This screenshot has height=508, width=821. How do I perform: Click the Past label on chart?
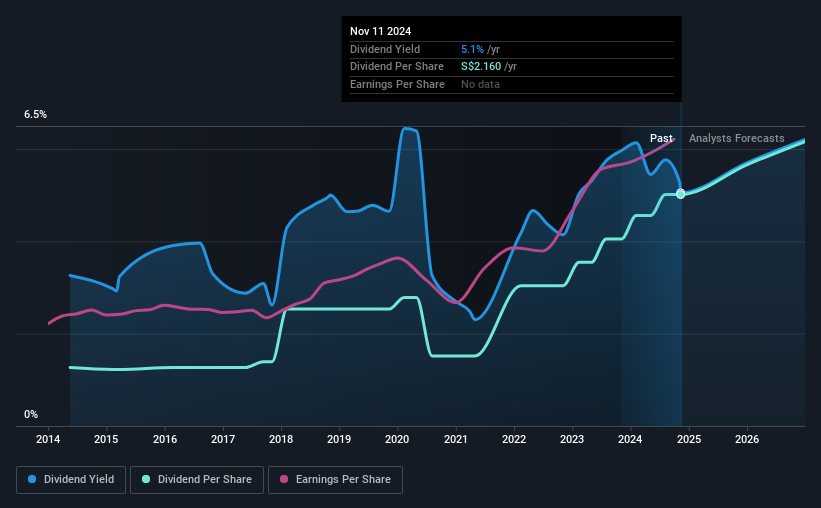(x=661, y=138)
